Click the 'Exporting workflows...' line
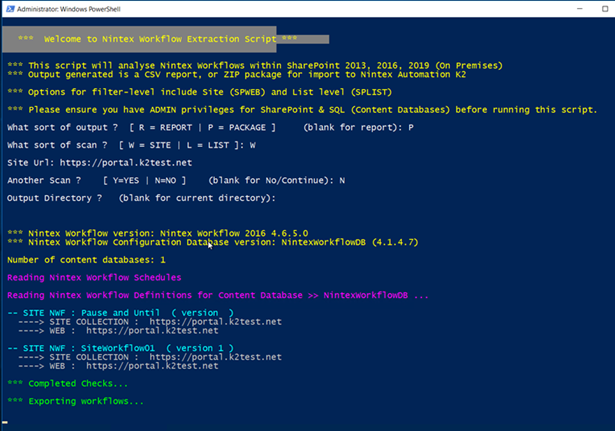 point(75,401)
